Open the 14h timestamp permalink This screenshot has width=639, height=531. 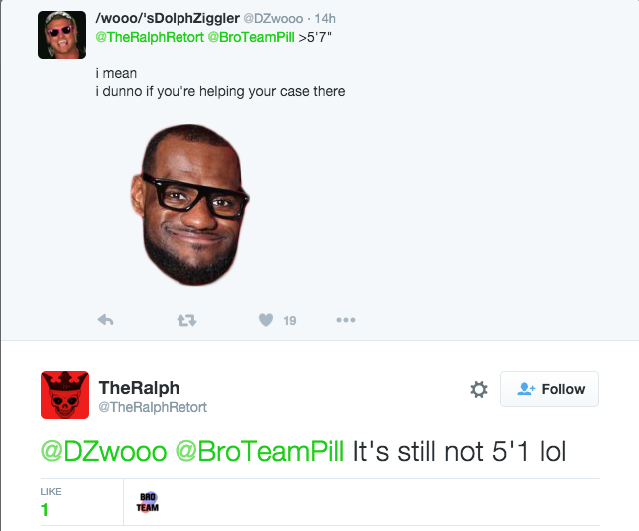point(325,19)
